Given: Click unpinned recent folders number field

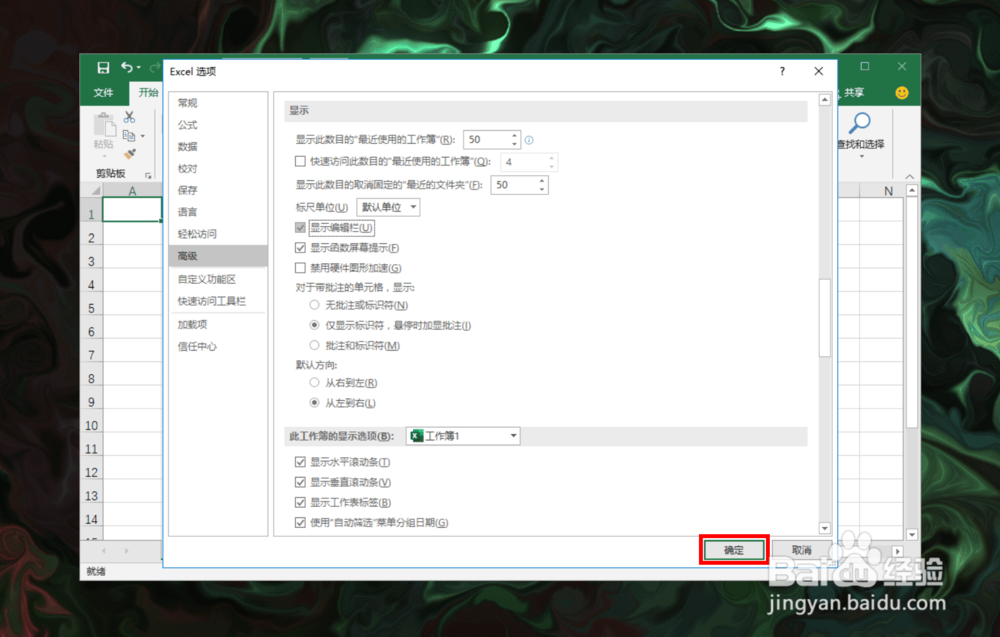Looking at the screenshot, I should point(514,185).
